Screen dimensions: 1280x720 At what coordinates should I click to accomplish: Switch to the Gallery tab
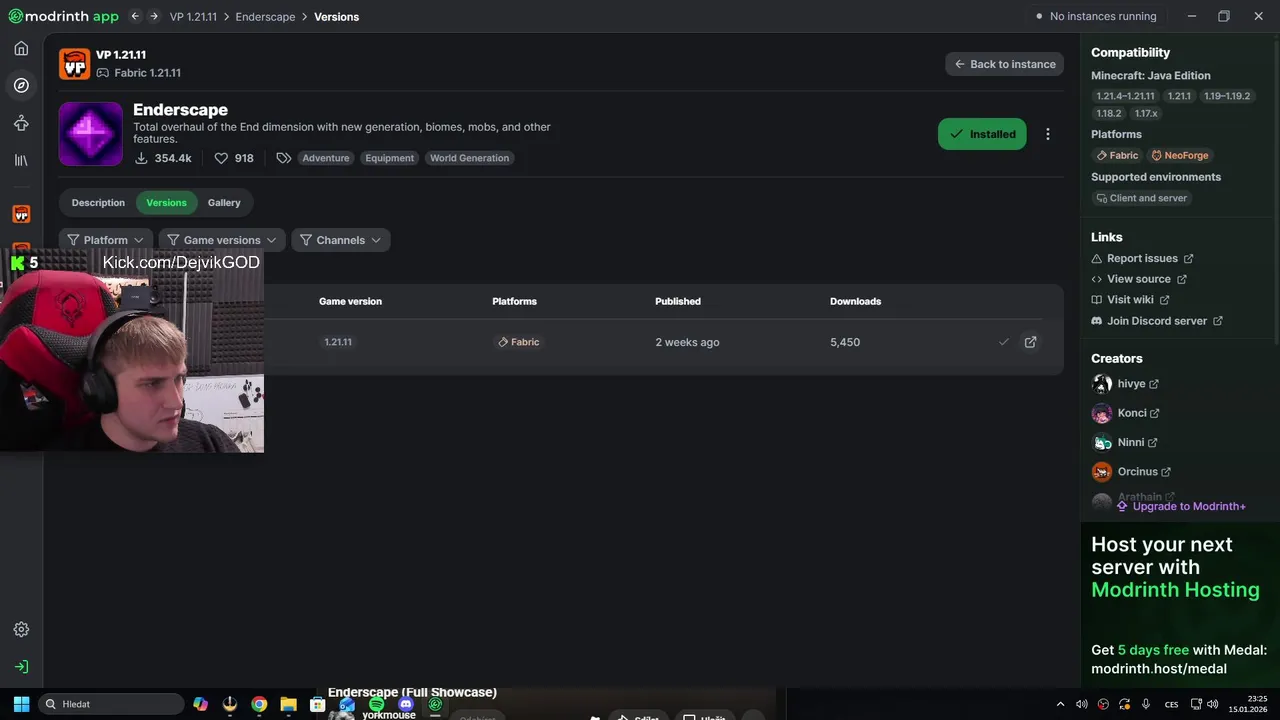click(x=224, y=203)
